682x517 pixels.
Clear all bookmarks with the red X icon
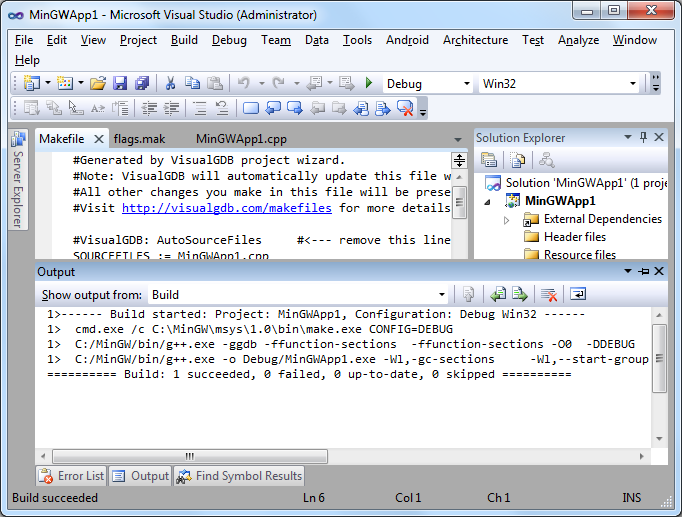click(x=405, y=108)
